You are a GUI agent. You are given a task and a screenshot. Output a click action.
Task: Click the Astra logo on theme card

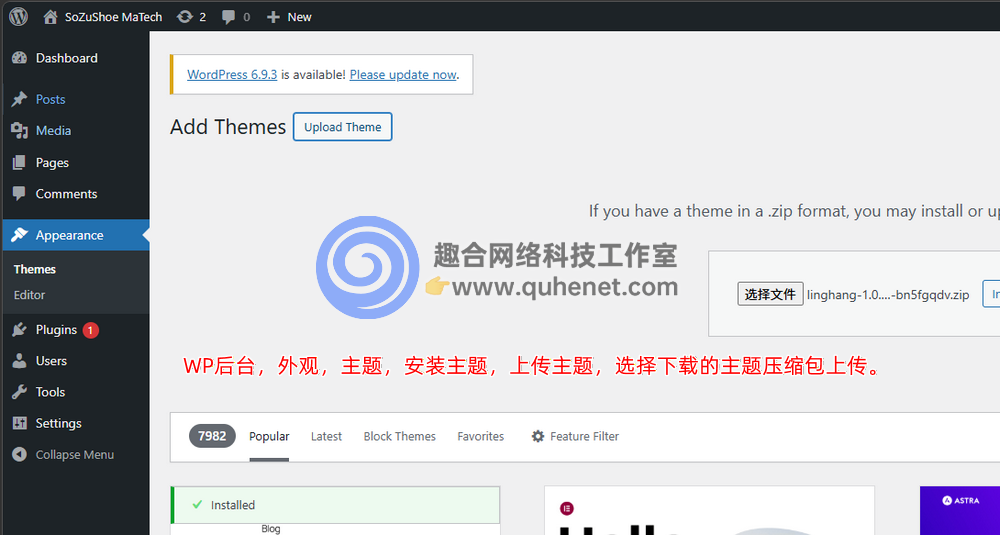coord(960,501)
